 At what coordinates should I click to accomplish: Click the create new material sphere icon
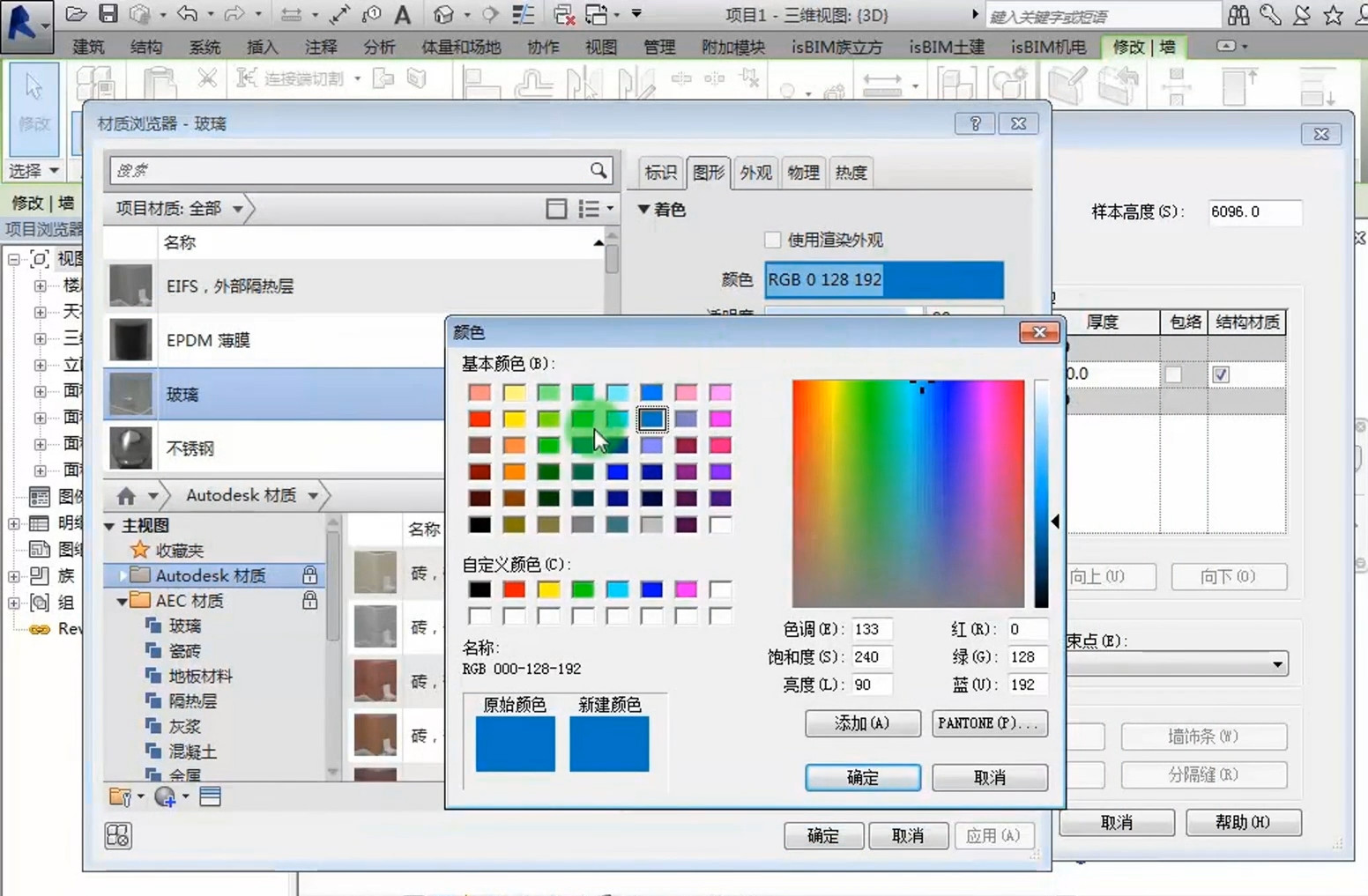pos(165,796)
